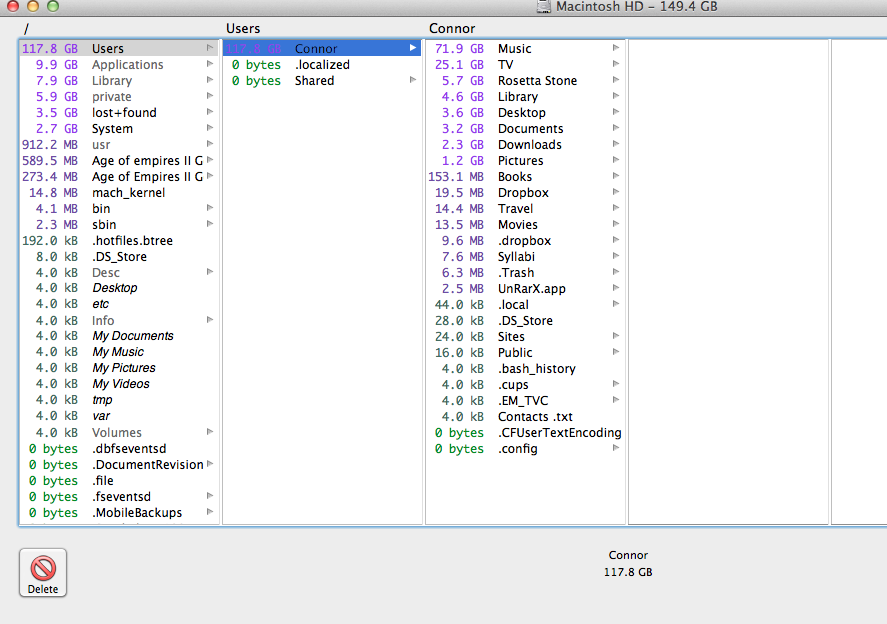
Task: Select the System folder row
Action: click(119, 128)
